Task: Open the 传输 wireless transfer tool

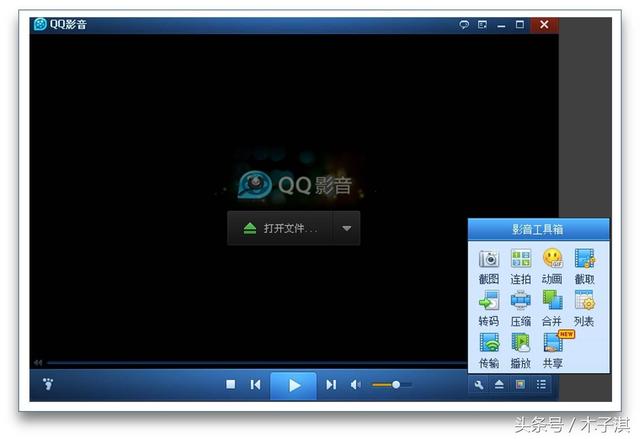Action: (489, 351)
